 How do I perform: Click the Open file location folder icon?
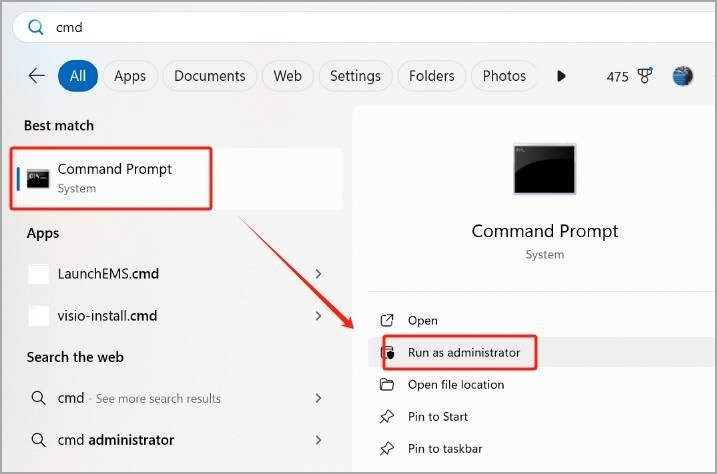(x=387, y=384)
